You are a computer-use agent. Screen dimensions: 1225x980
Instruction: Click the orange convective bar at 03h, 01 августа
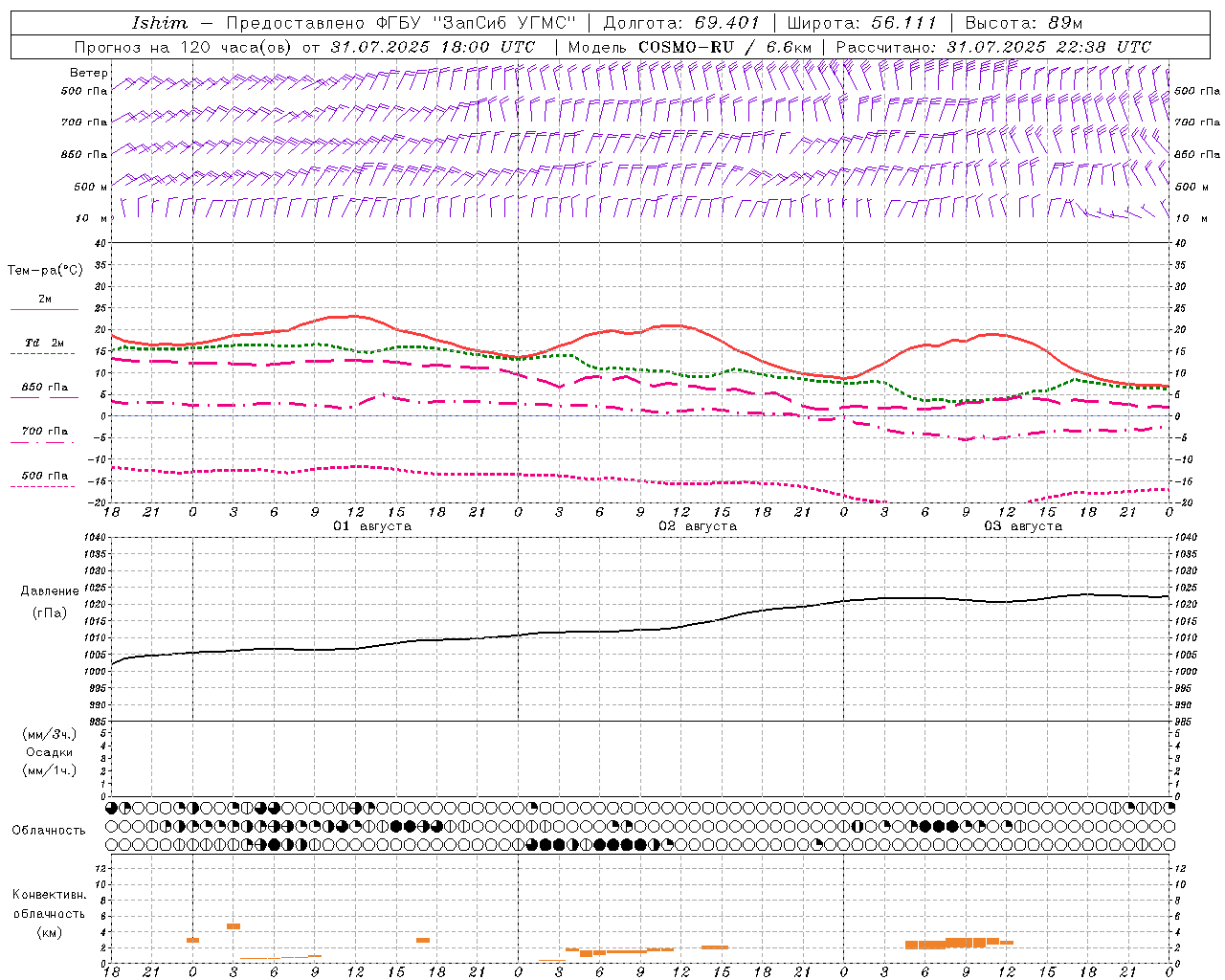click(x=234, y=926)
